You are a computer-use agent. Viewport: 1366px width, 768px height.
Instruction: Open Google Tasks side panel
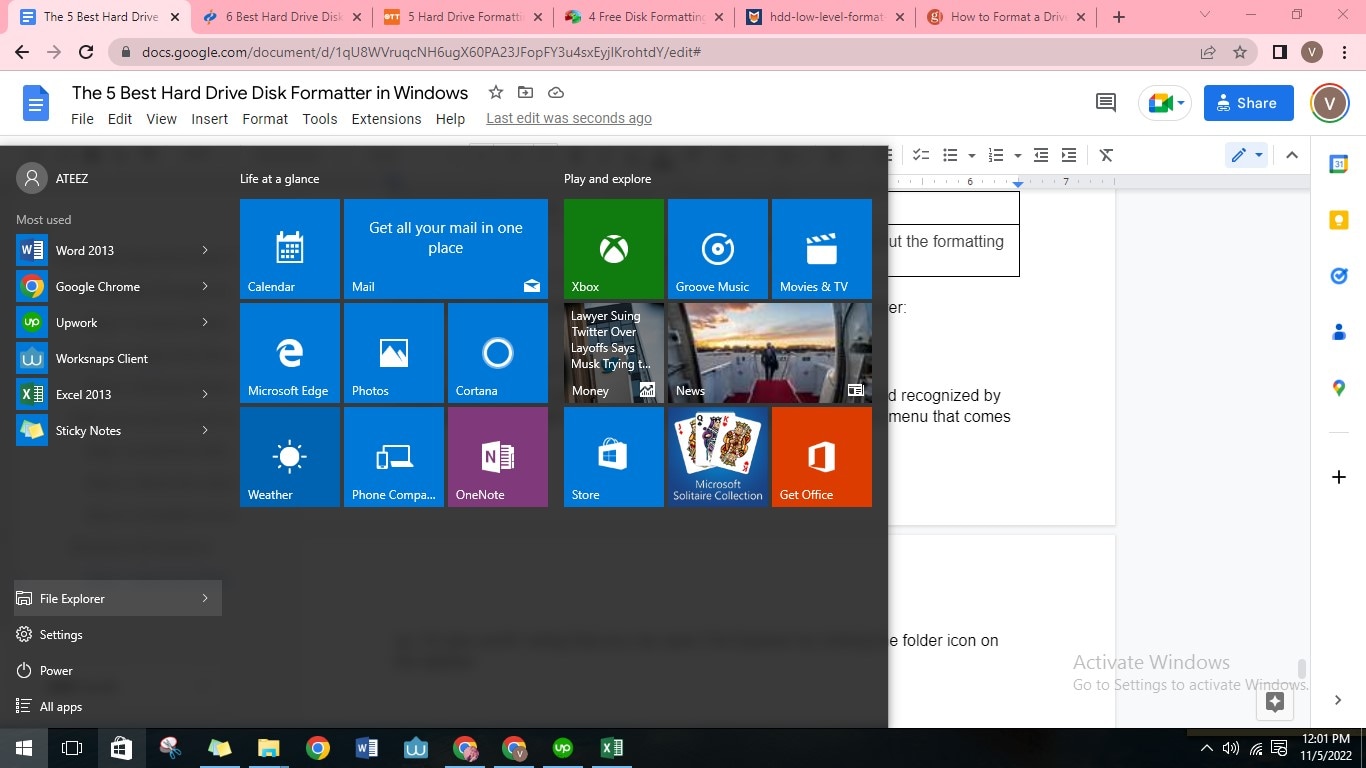pos(1339,276)
